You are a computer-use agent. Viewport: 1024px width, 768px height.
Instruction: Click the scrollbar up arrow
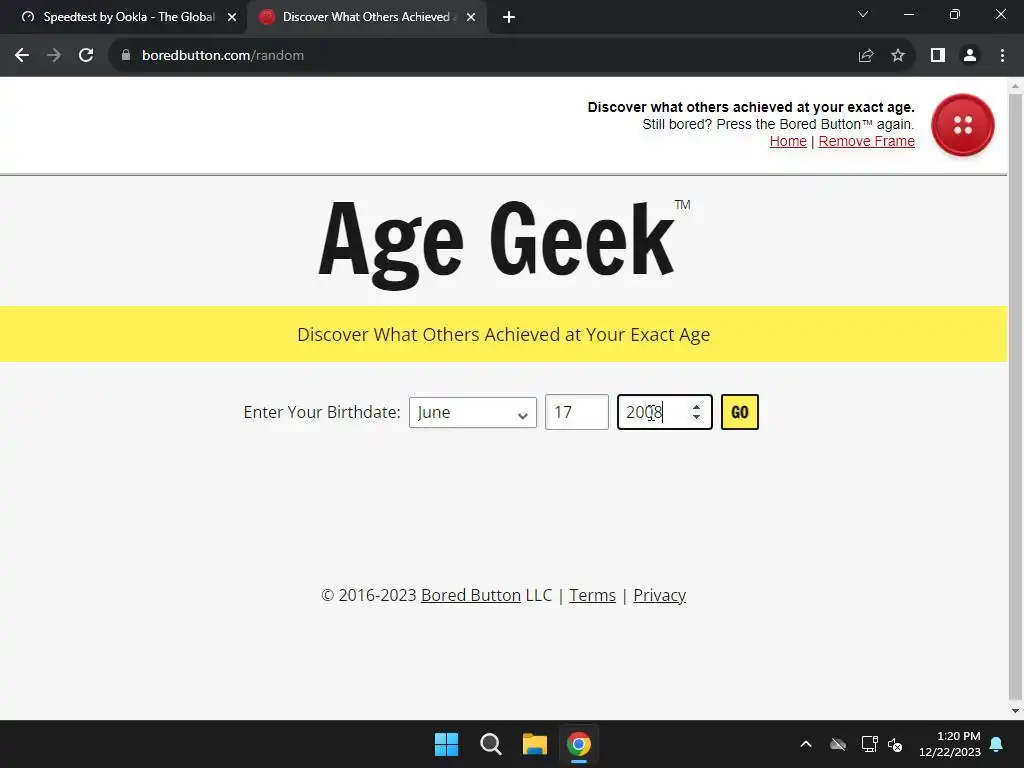click(1015, 86)
